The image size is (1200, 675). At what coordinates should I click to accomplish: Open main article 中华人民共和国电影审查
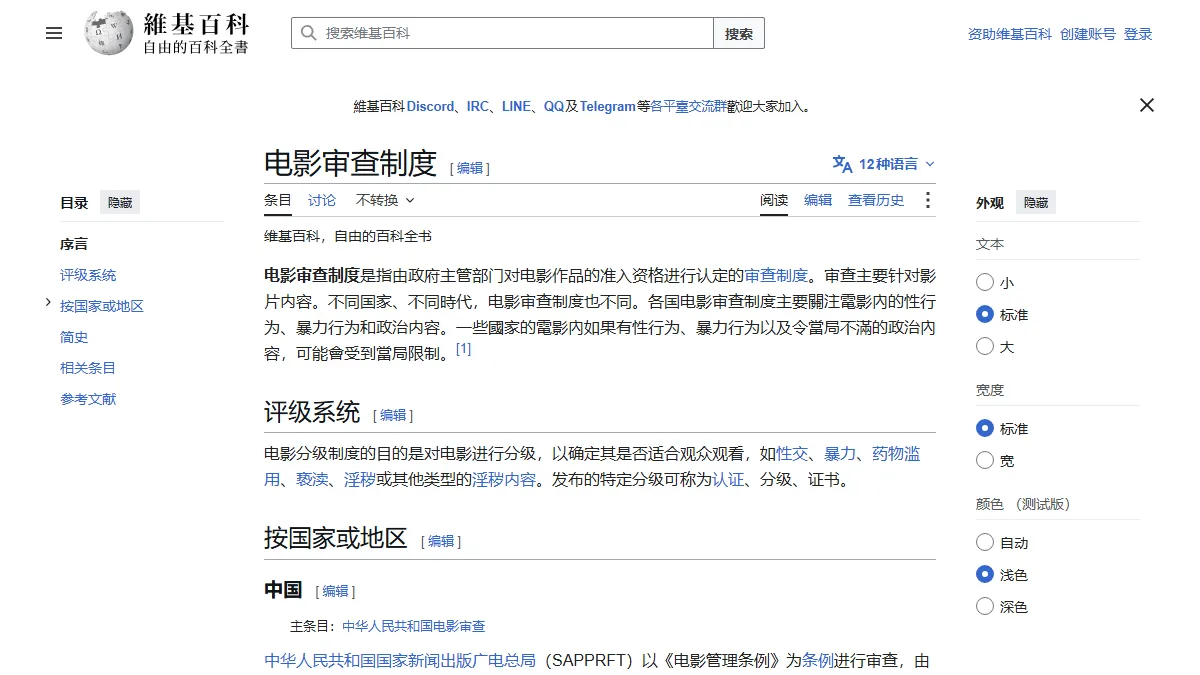point(414,626)
